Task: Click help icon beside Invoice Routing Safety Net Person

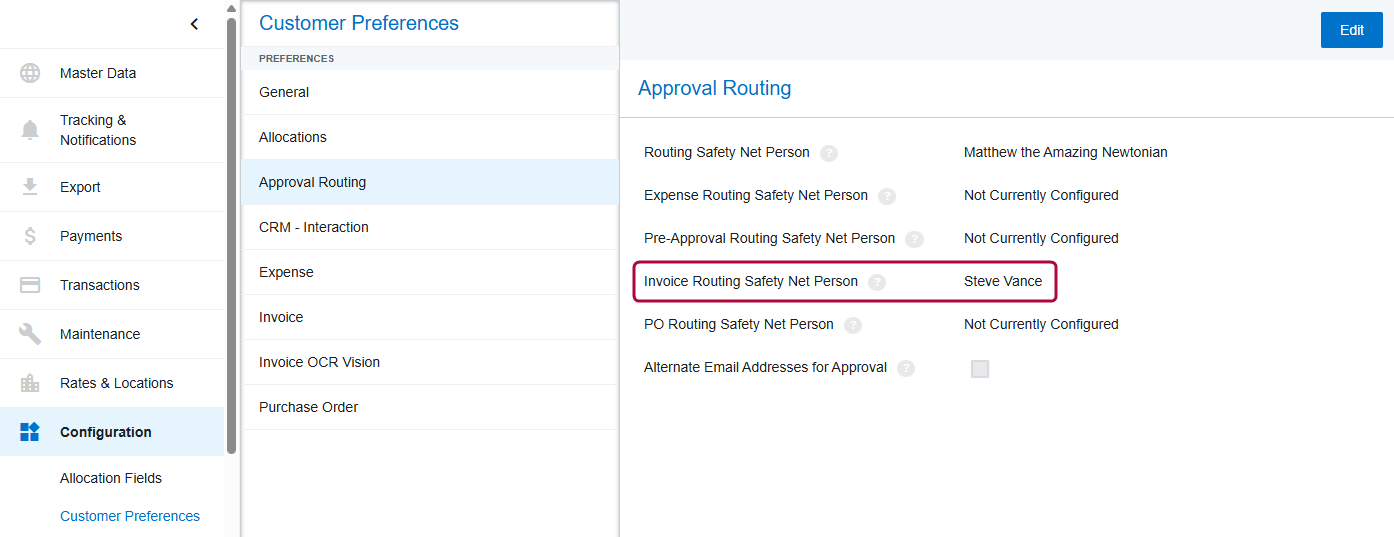Action: (x=877, y=282)
